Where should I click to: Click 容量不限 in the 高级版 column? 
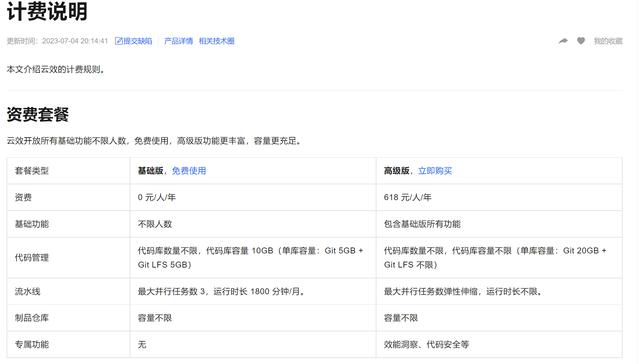pos(401,317)
